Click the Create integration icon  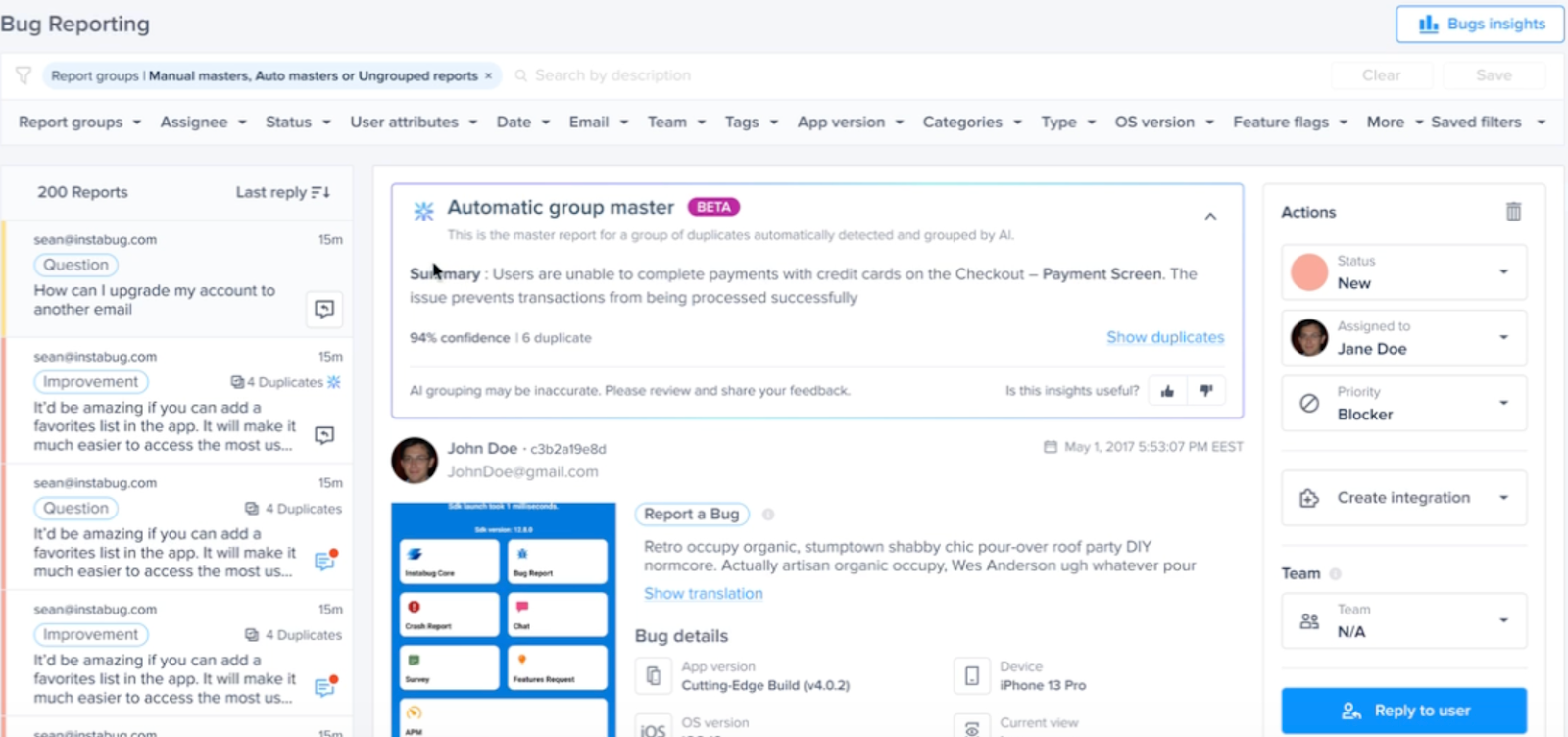coord(1309,498)
